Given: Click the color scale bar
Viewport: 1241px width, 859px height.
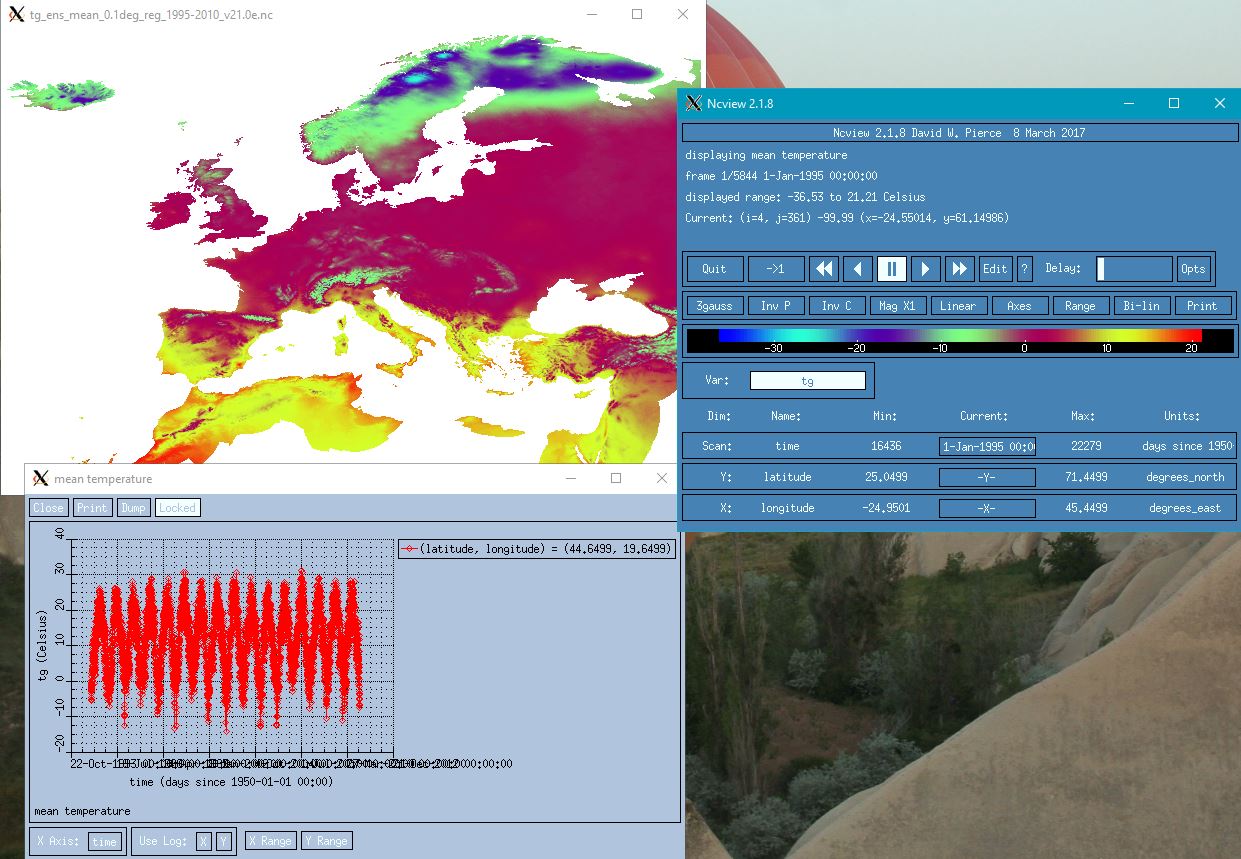Looking at the screenshot, I should click(x=961, y=341).
